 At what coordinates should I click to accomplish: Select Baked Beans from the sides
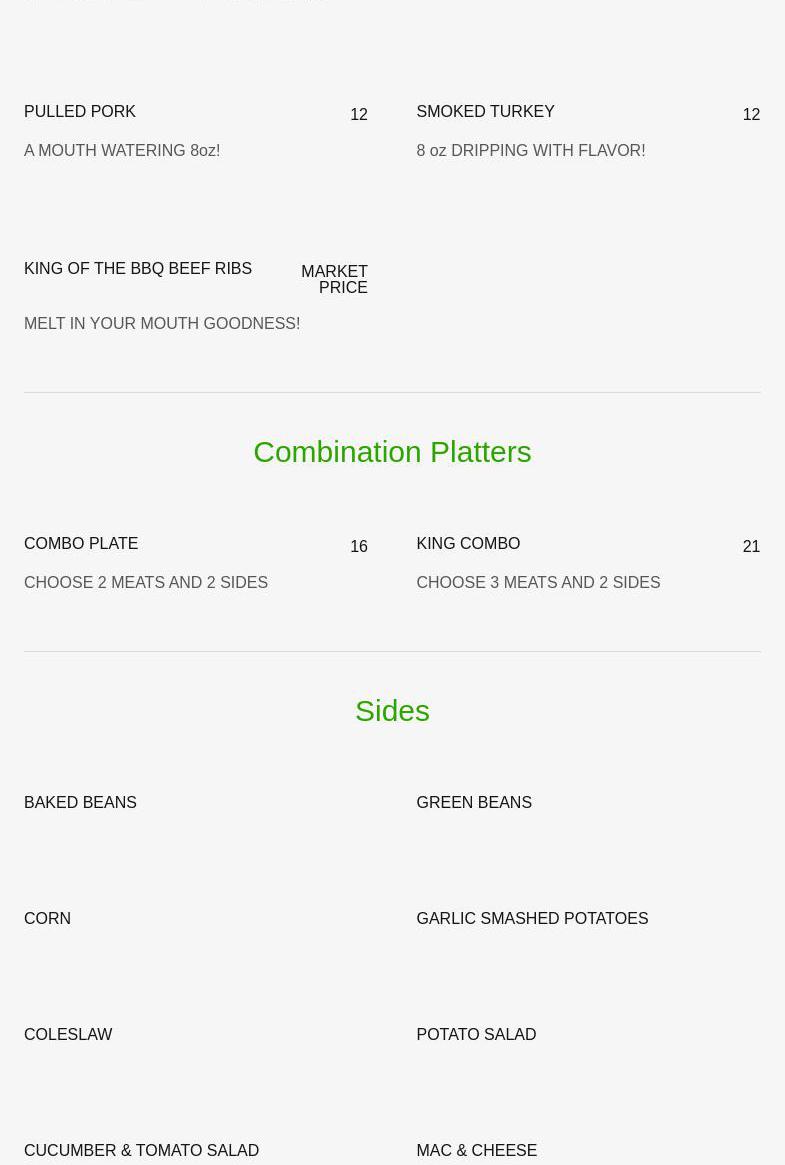click(80, 803)
